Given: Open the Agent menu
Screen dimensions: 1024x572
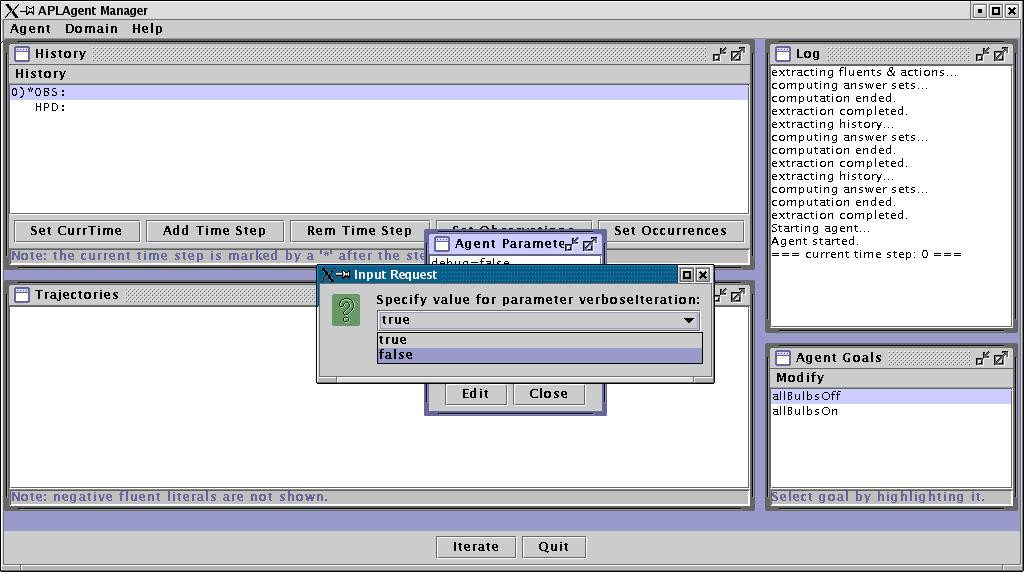Looking at the screenshot, I should coord(30,29).
